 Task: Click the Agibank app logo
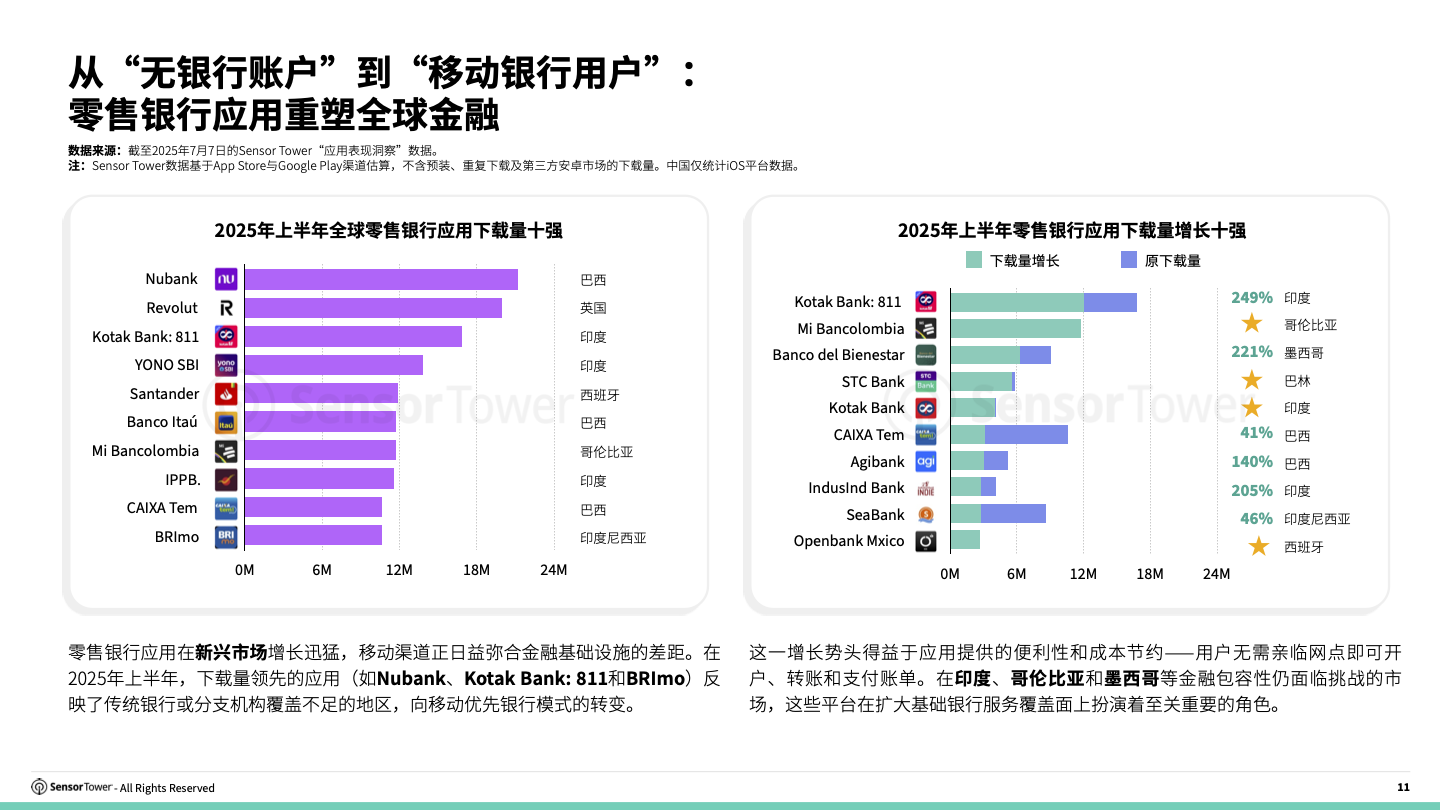(x=926, y=461)
